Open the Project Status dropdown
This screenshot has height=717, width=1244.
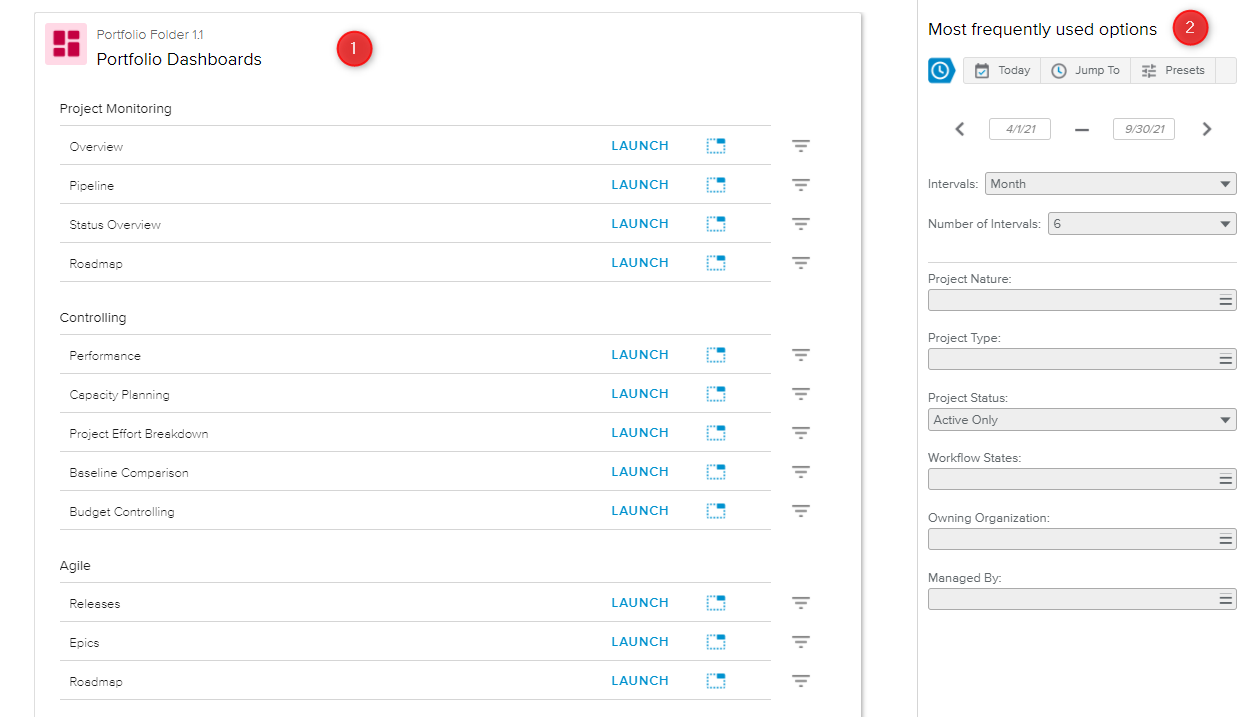tap(1082, 420)
